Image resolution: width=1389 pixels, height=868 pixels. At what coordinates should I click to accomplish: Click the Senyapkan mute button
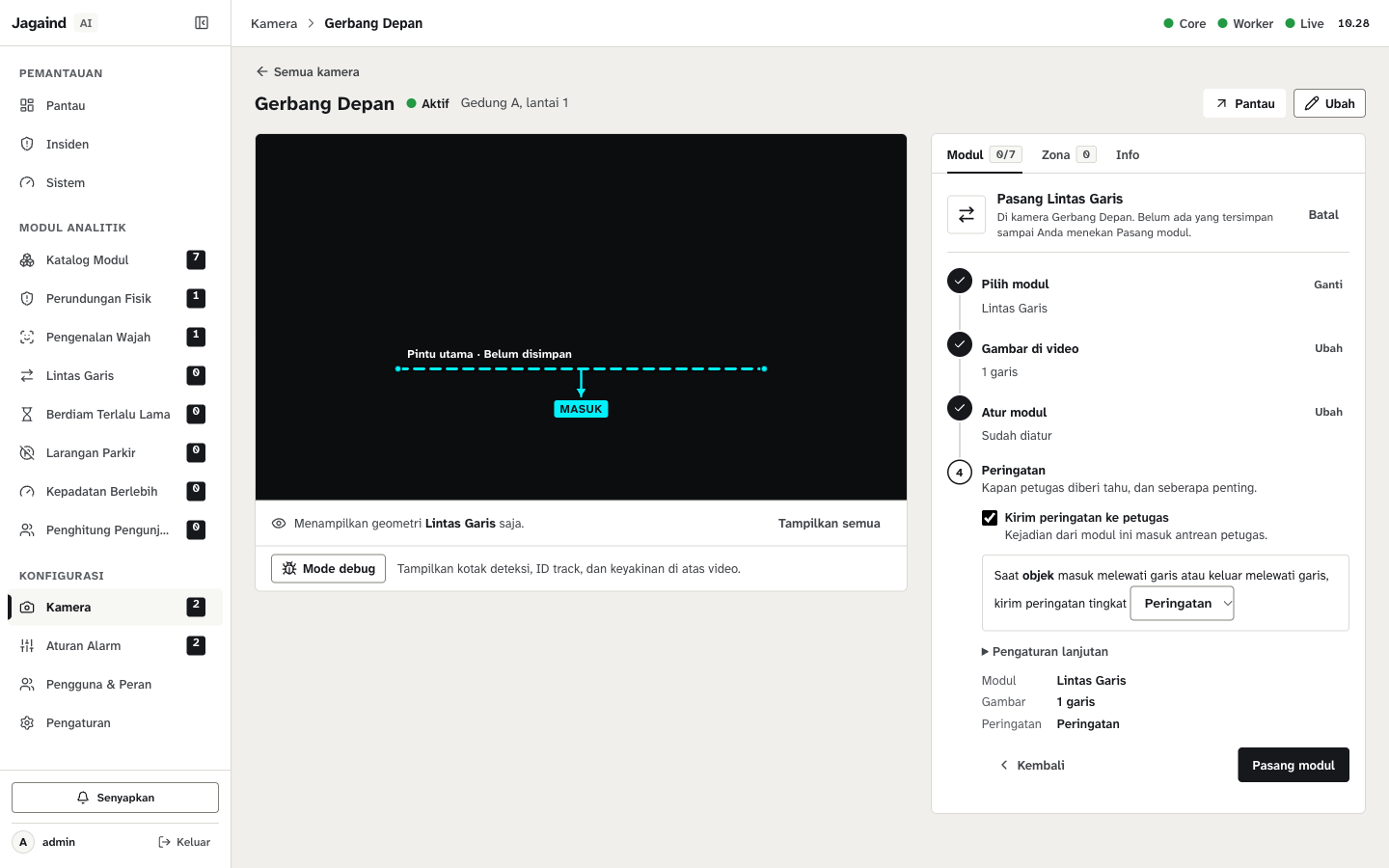(115, 798)
